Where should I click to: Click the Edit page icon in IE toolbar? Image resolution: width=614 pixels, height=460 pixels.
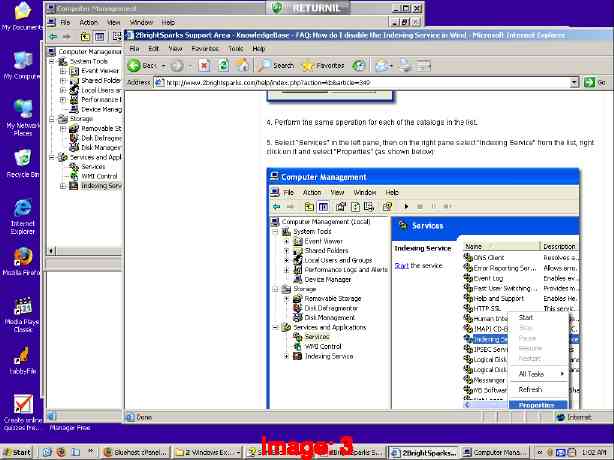(x=423, y=66)
